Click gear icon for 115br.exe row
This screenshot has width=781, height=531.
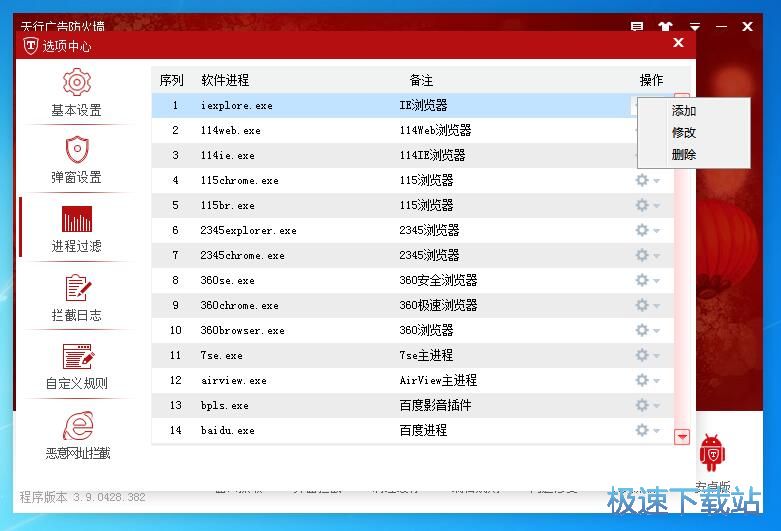pyautogui.click(x=642, y=205)
